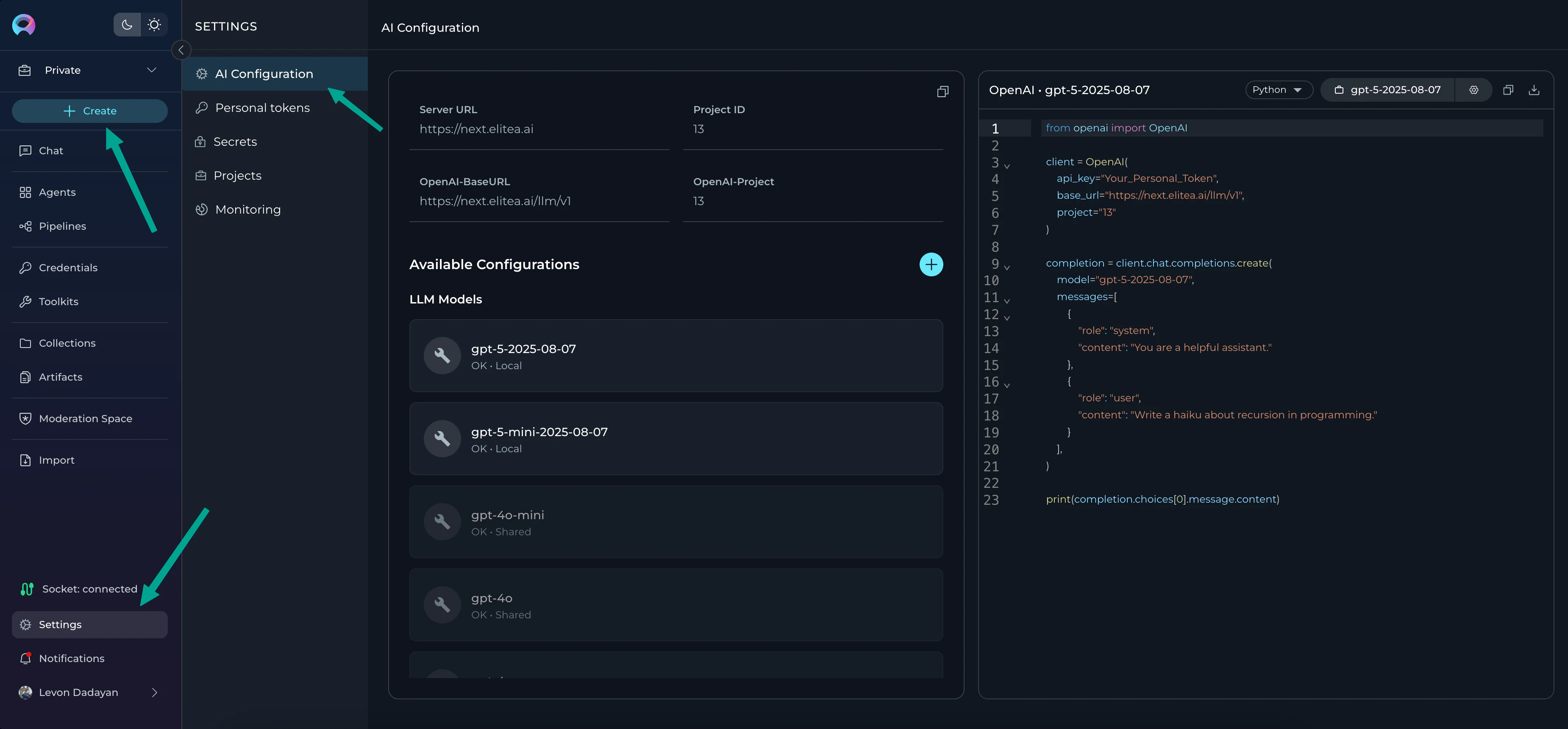Expand the Private project dropdown
Viewport: 1568px width, 729px height.
click(x=151, y=70)
